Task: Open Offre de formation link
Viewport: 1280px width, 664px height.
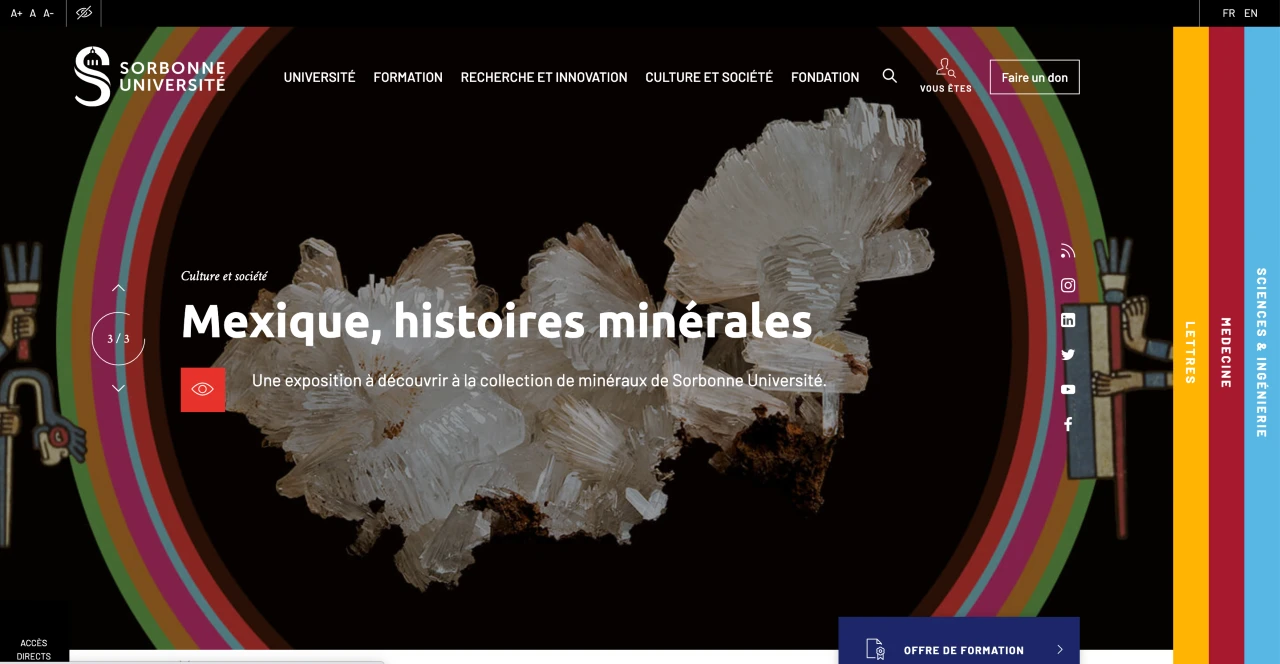Action: point(959,641)
